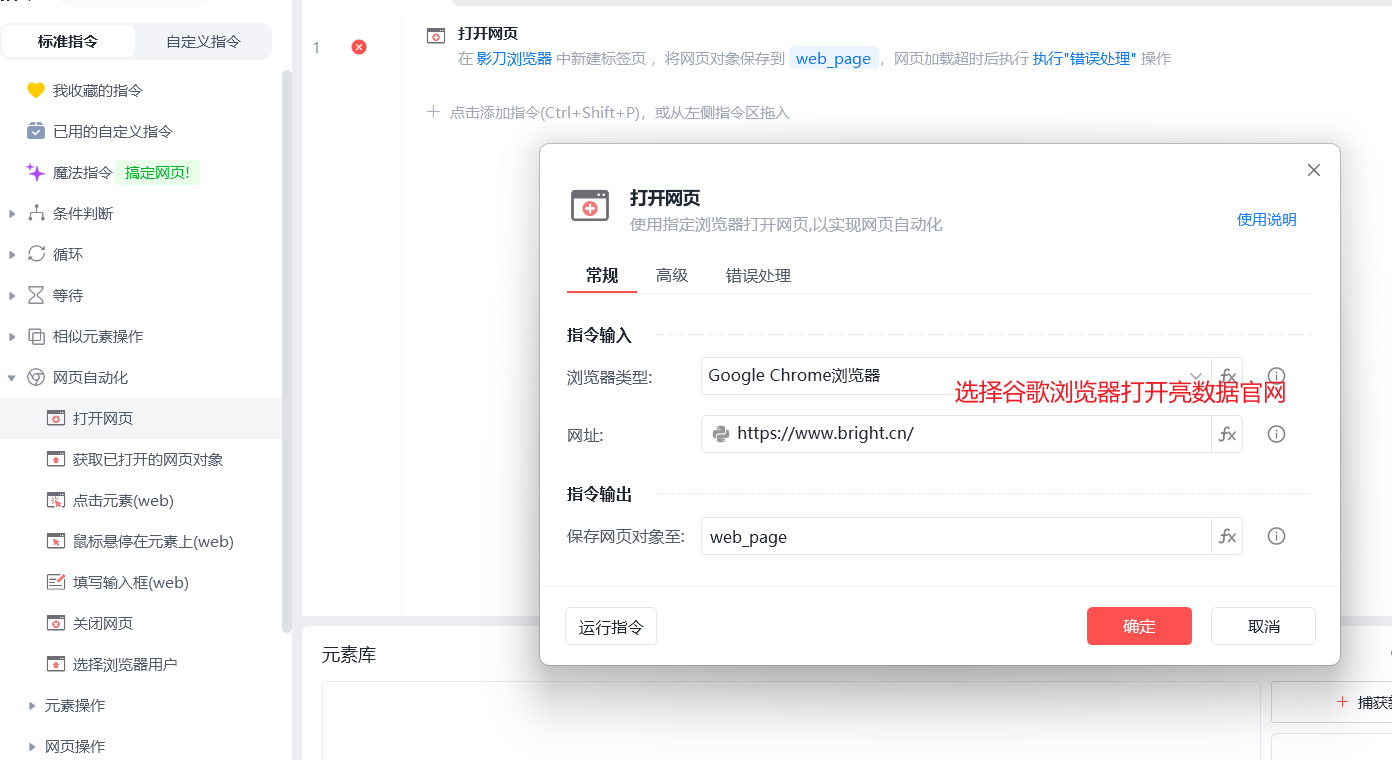Click the 搞定网页! green tag
Viewport: 1392px width, 760px height.
(158, 172)
